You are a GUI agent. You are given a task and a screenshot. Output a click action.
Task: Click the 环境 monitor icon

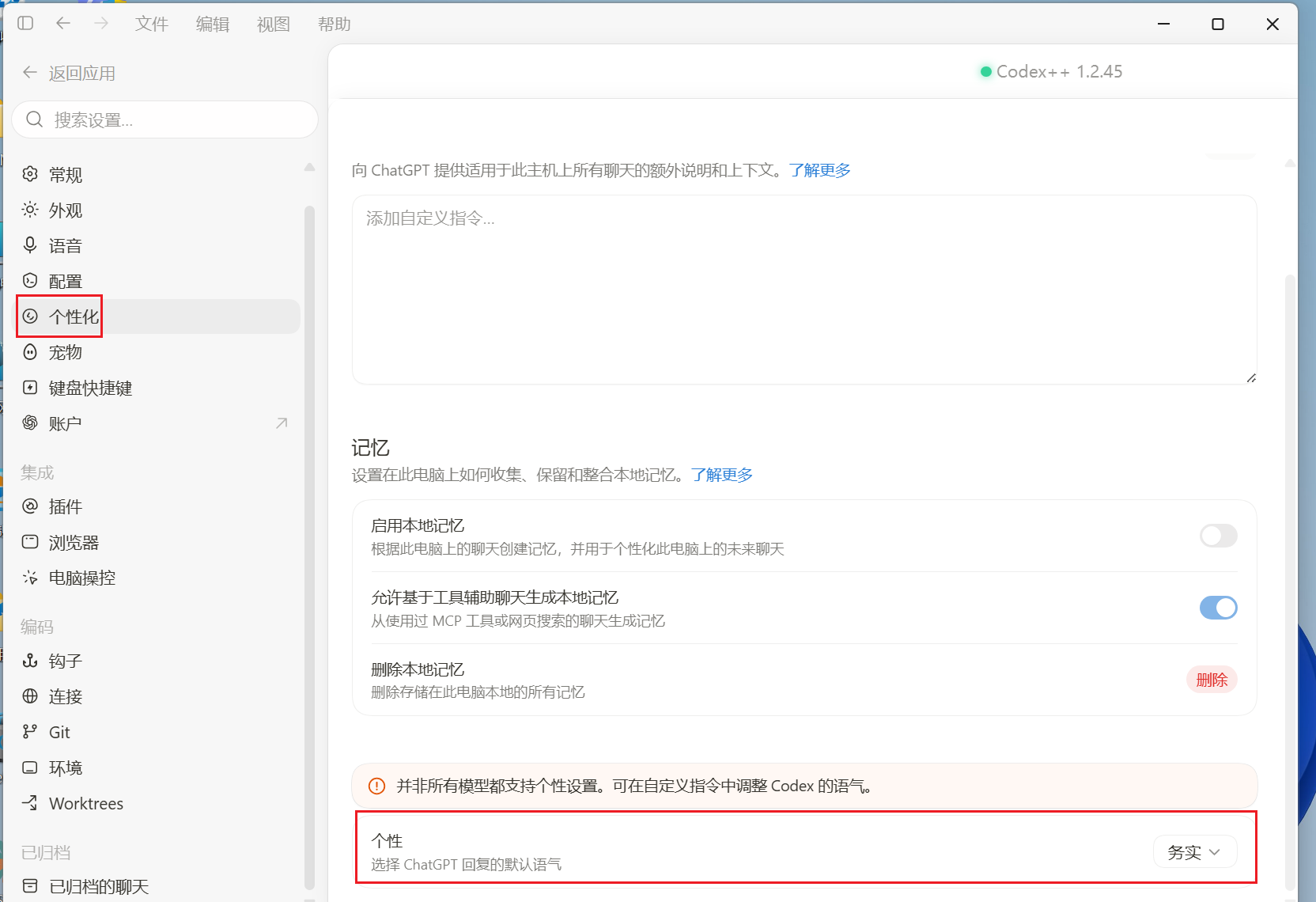[x=30, y=767]
